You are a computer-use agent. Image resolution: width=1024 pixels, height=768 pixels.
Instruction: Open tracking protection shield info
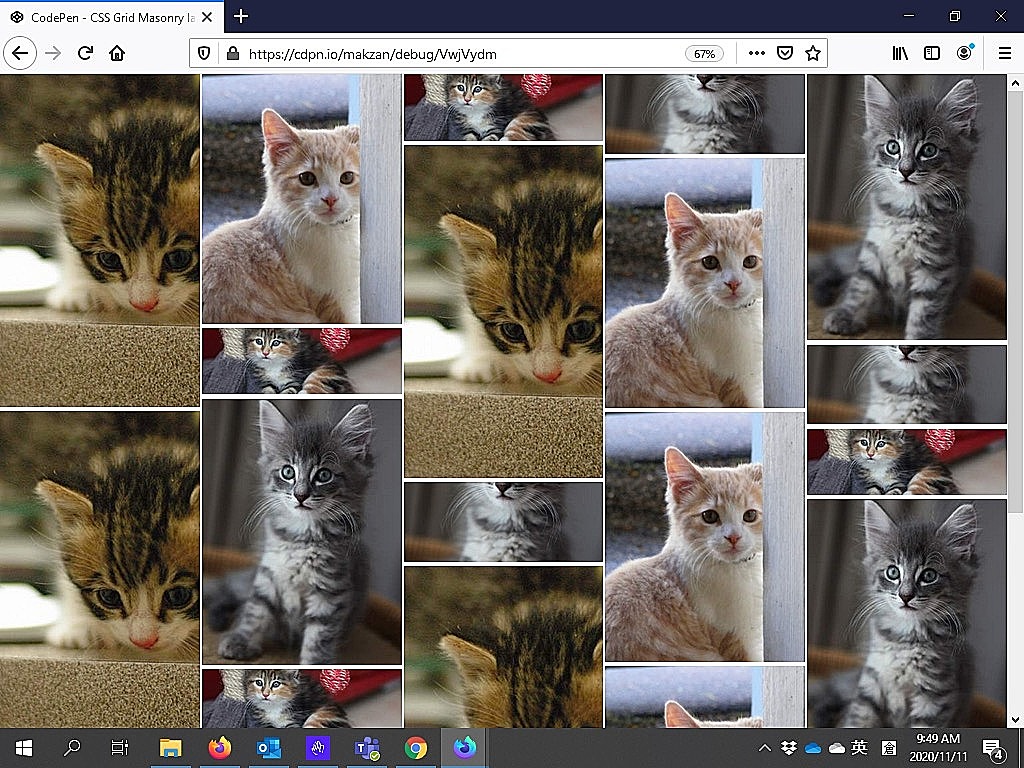coord(204,54)
